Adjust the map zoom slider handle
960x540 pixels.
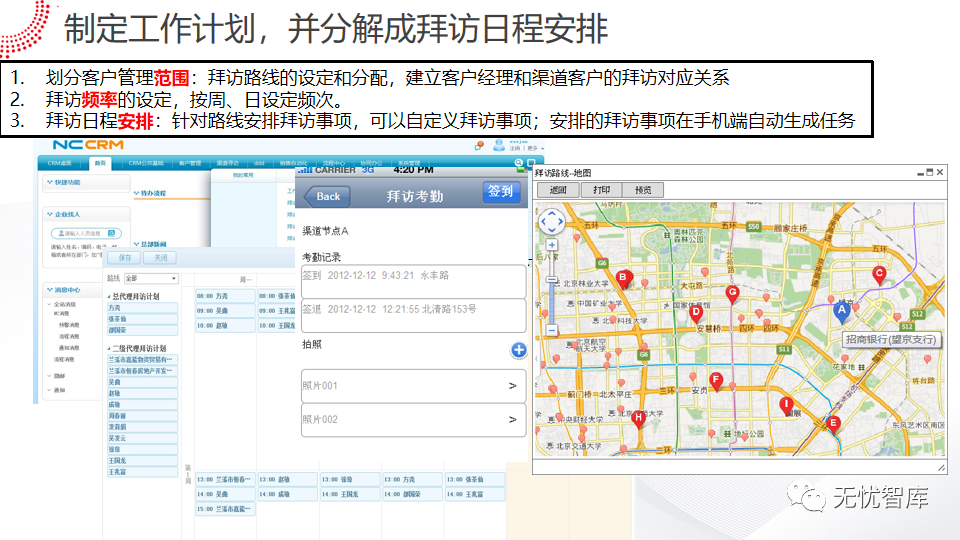click(x=552, y=280)
